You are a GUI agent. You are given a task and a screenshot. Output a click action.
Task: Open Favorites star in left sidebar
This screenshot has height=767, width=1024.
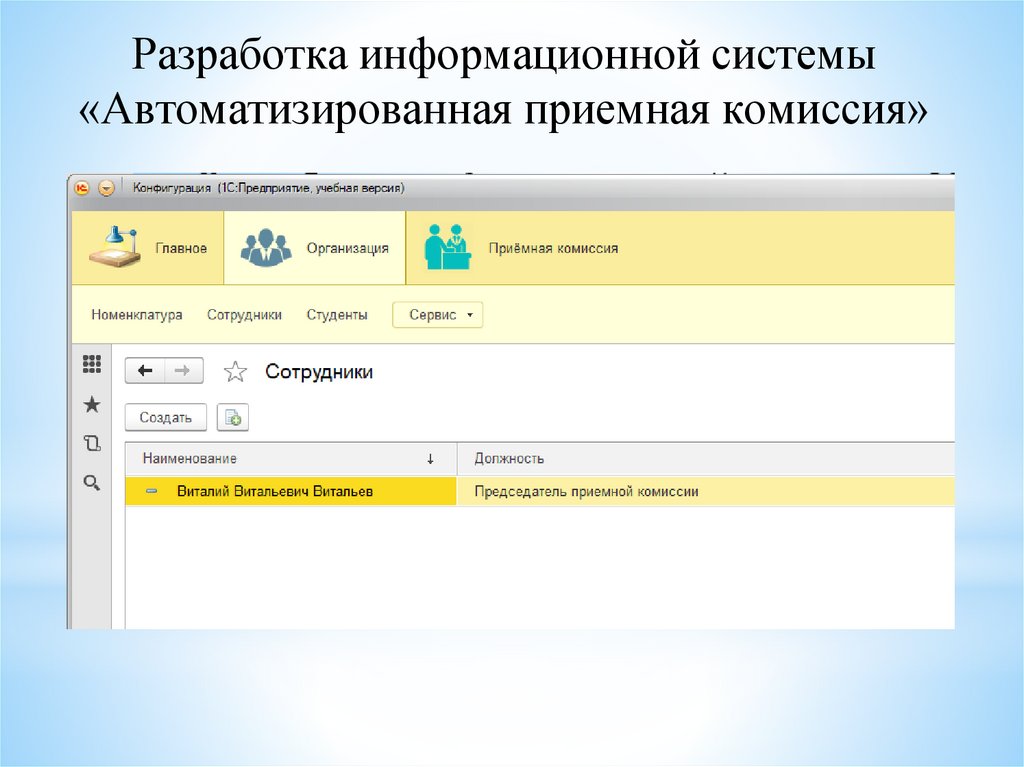pos(92,404)
